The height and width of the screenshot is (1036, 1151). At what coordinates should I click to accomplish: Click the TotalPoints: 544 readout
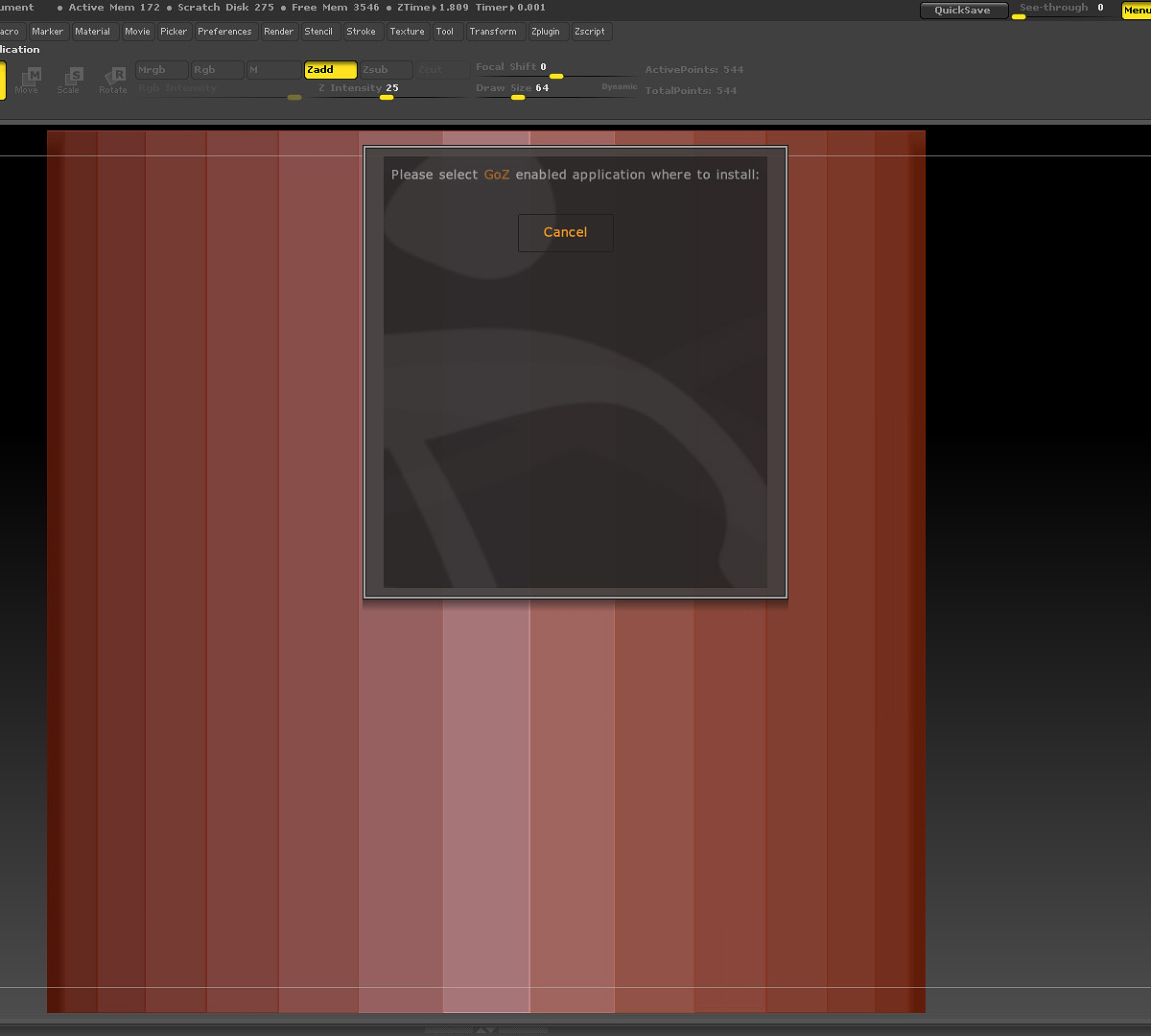tap(691, 91)
